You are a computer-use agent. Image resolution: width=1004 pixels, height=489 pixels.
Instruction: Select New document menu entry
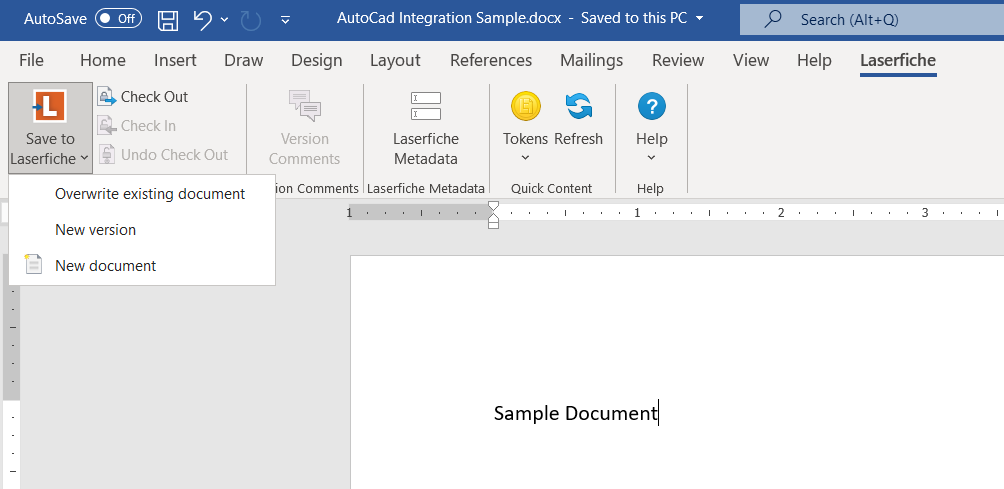[105, 266]
